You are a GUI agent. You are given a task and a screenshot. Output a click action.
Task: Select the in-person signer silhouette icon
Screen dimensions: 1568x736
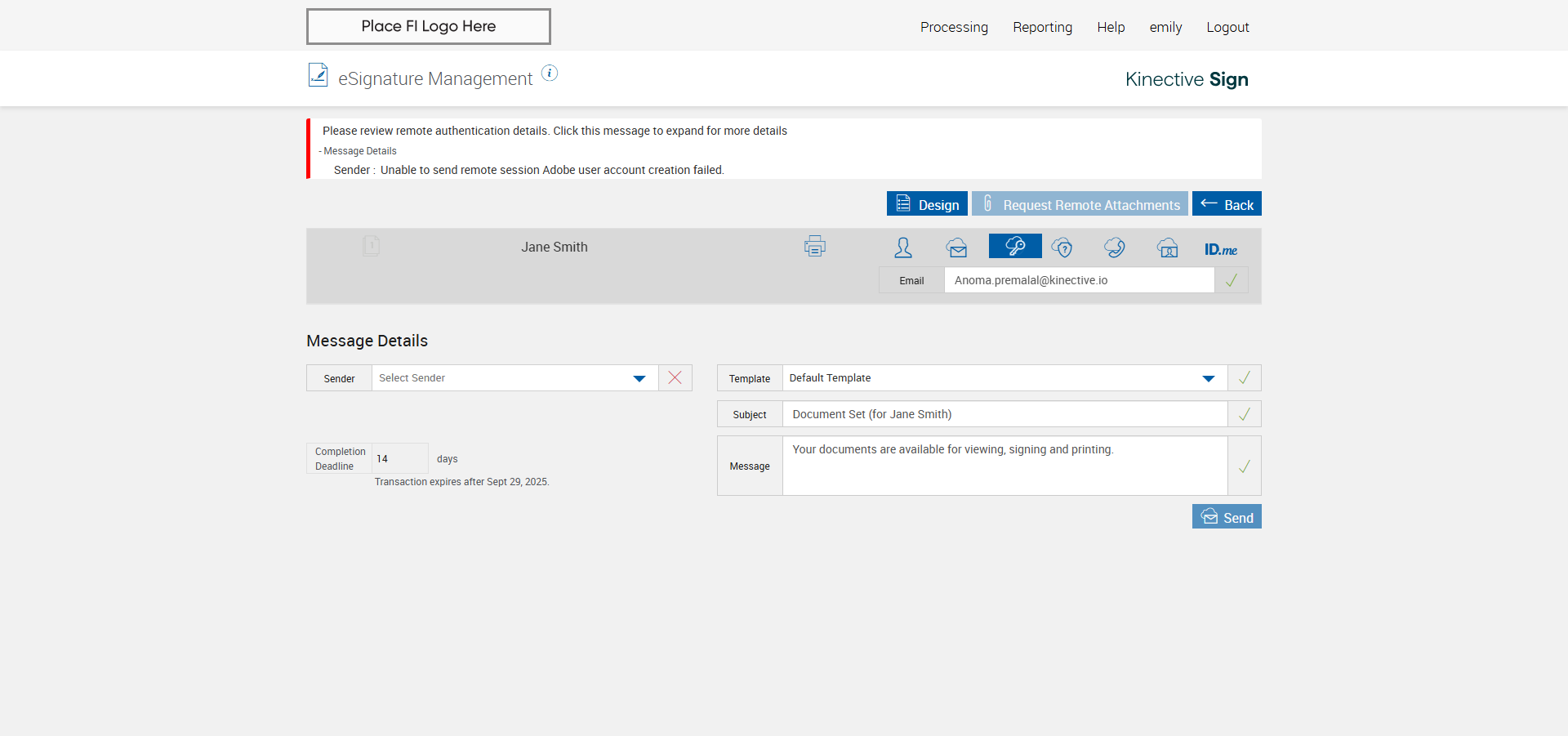click(903, 247)
